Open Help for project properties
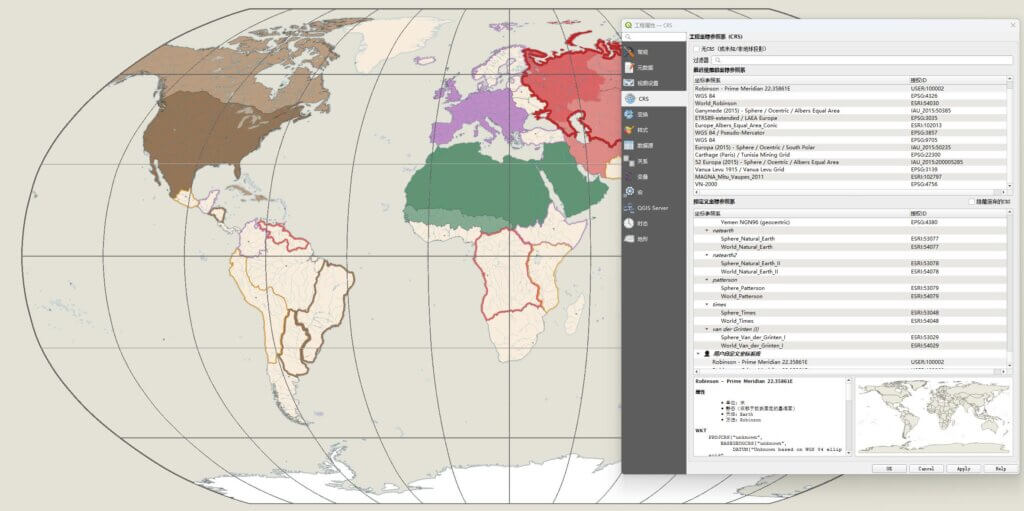Screen dimensions: 1024x511 click(x=1000, y=469)
